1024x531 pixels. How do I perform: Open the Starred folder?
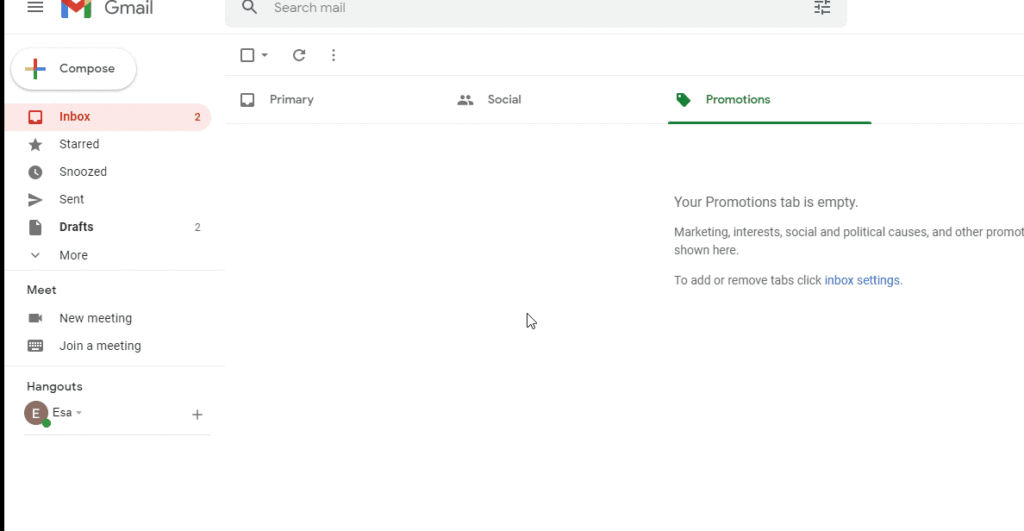coord(78,144)
